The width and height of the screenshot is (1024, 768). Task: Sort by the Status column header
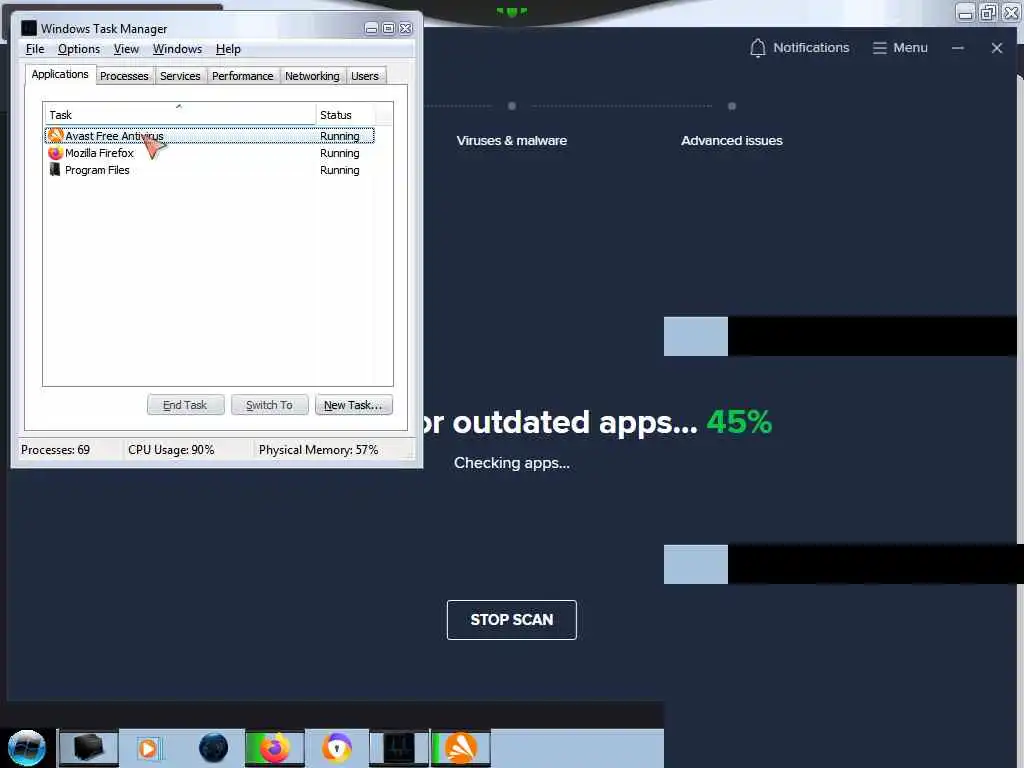pyautogui.click(x=345, y=115)
